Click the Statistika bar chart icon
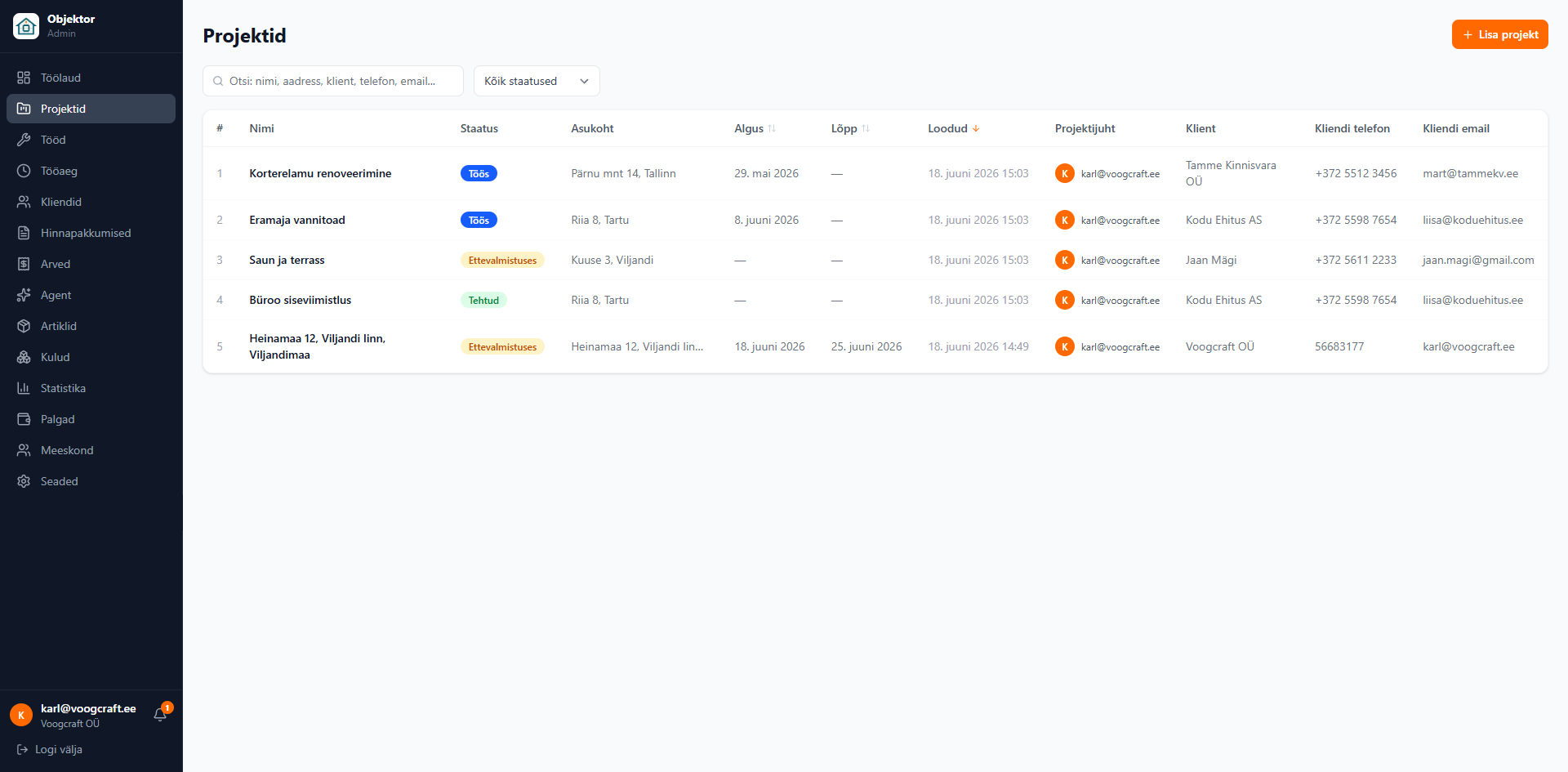The width and height of the screenshot is (1568, 772). tap(24, 388)
